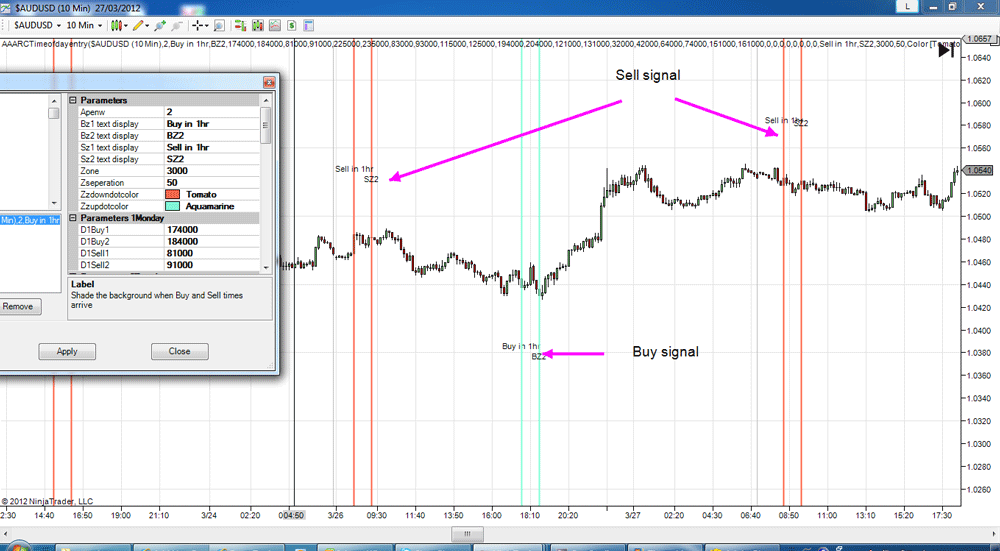This screenshot has width=1000, height=551.
Task: Collapse the Parameters section
Action: coord(73,100)
